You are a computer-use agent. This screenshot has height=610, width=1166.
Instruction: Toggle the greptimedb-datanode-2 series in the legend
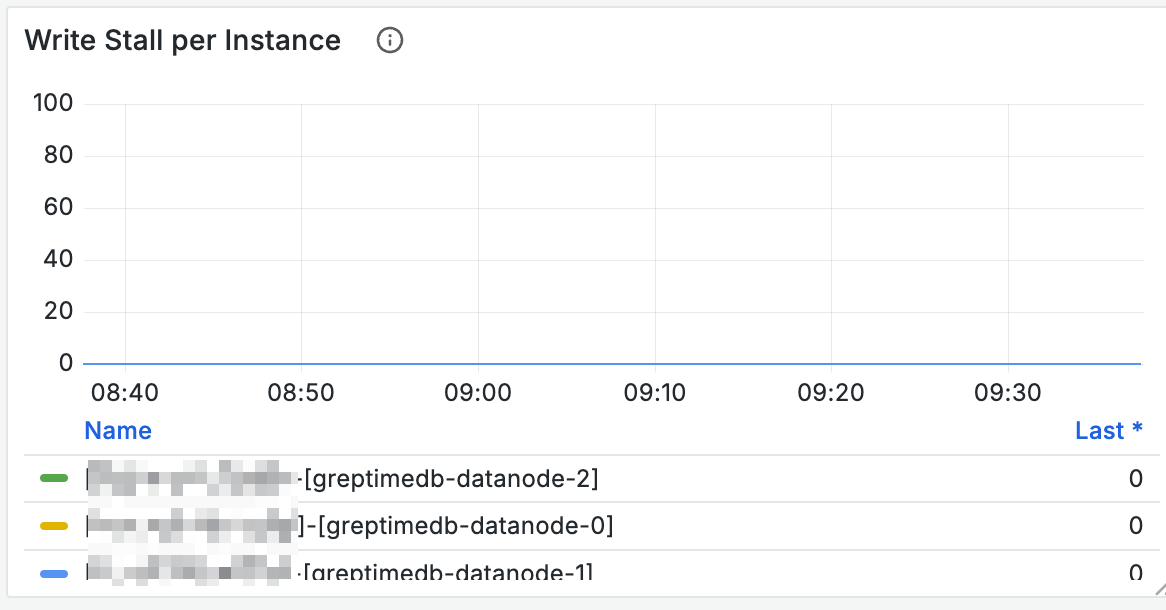[x=450, y=479]
